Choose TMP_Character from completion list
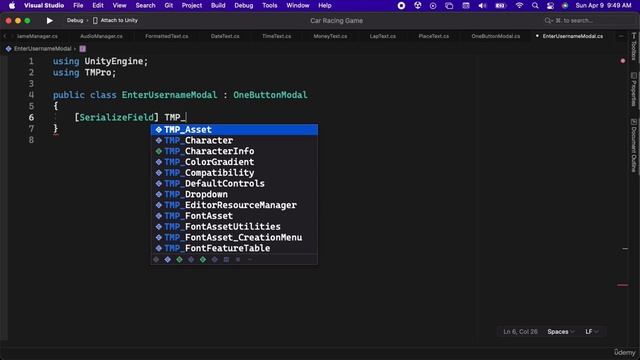Screen dimensions: 640x360 click(x=234, y=140)
